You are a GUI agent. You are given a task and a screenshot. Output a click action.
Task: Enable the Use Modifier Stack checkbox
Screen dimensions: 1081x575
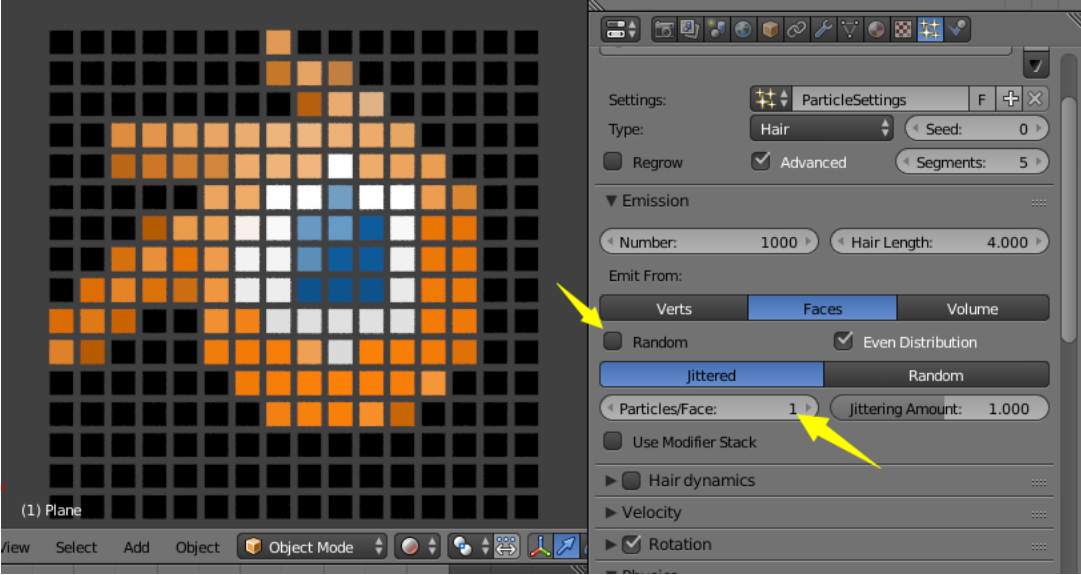click(613, 441)
